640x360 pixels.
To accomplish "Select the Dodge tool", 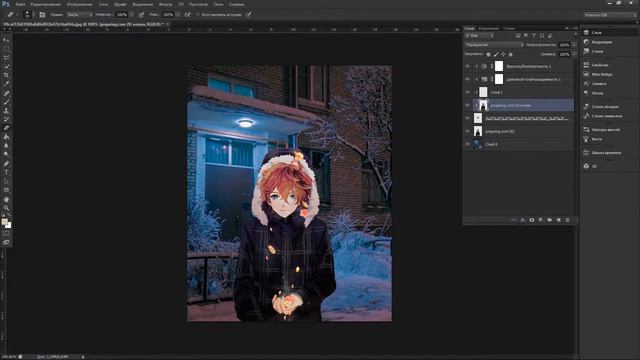I will [x=6, y=154].
